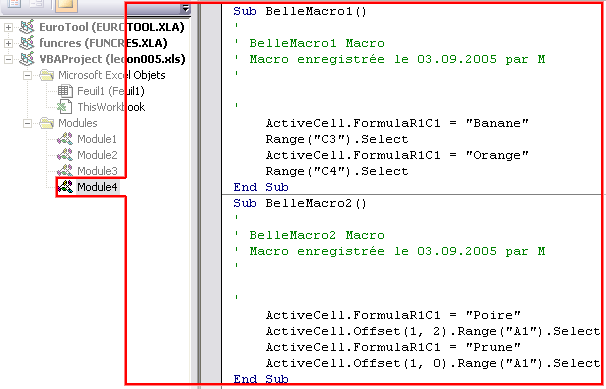Click the "Poire" assignment line
The image size is (606, 389).
[393, 315]
